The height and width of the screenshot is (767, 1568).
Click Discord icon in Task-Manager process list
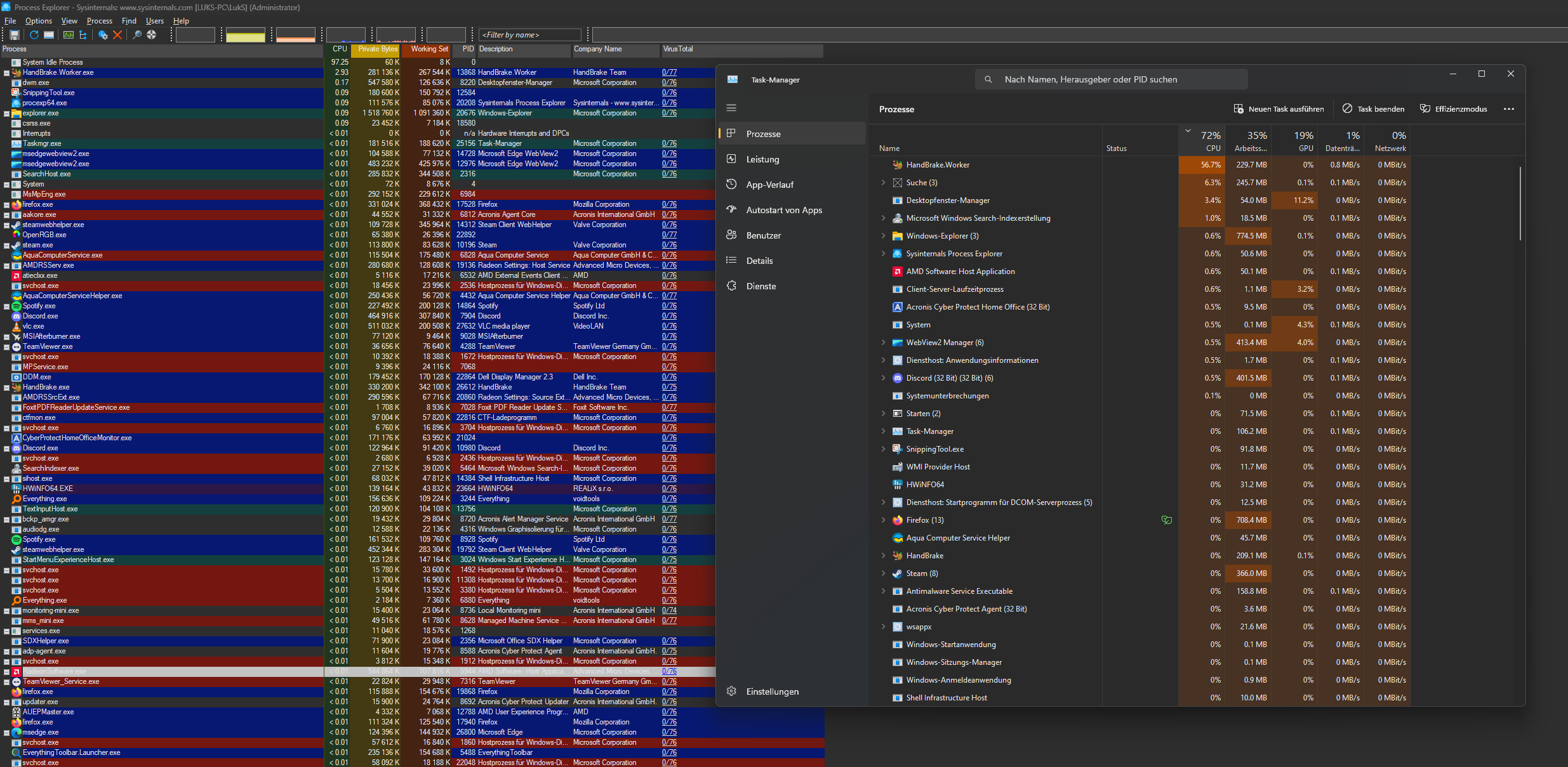click(x=898, y=378)
